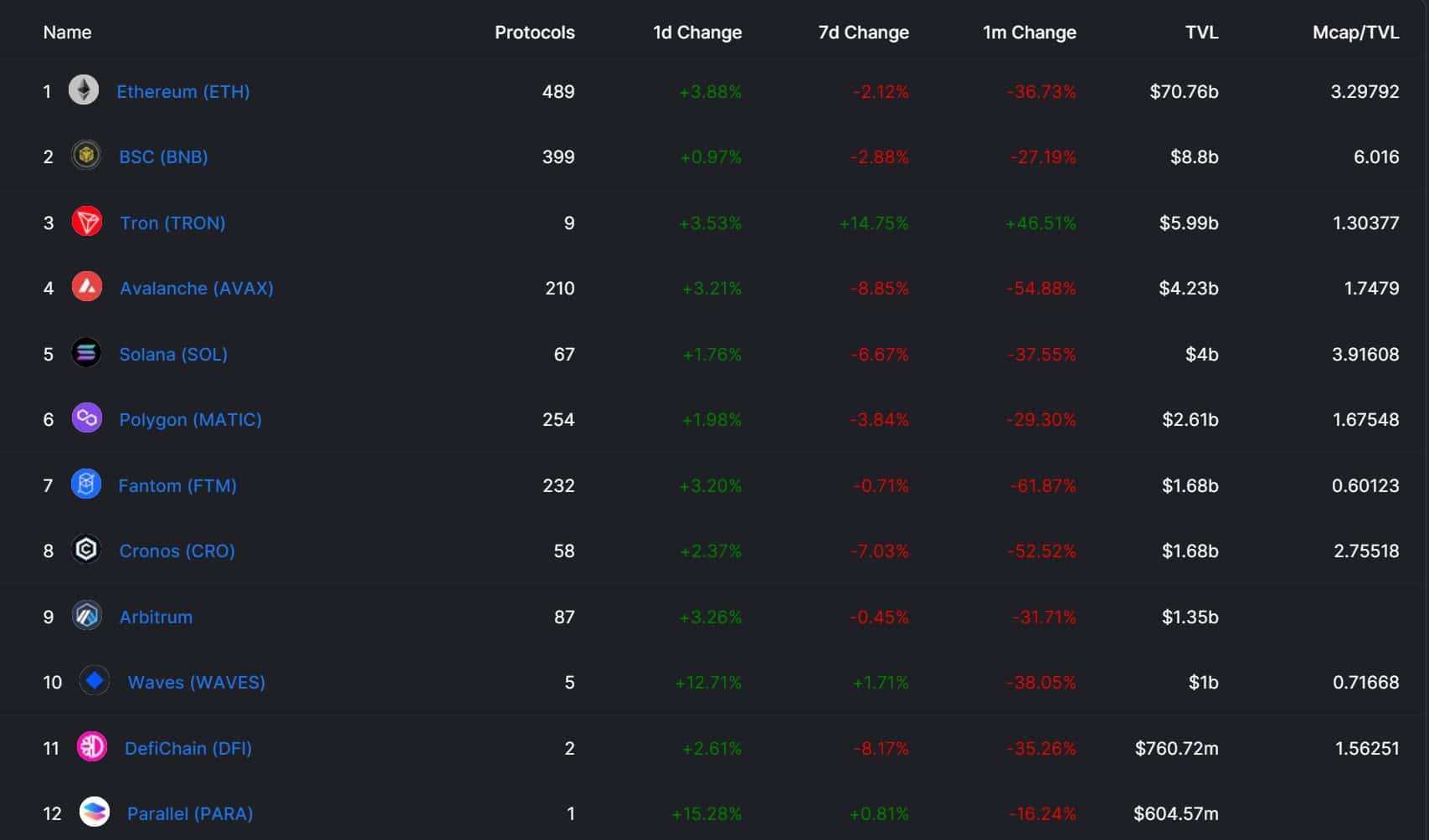Click the Ethereum chain logo icon
The width and height of the screenshot is (1429, 840).
point(84,90)
